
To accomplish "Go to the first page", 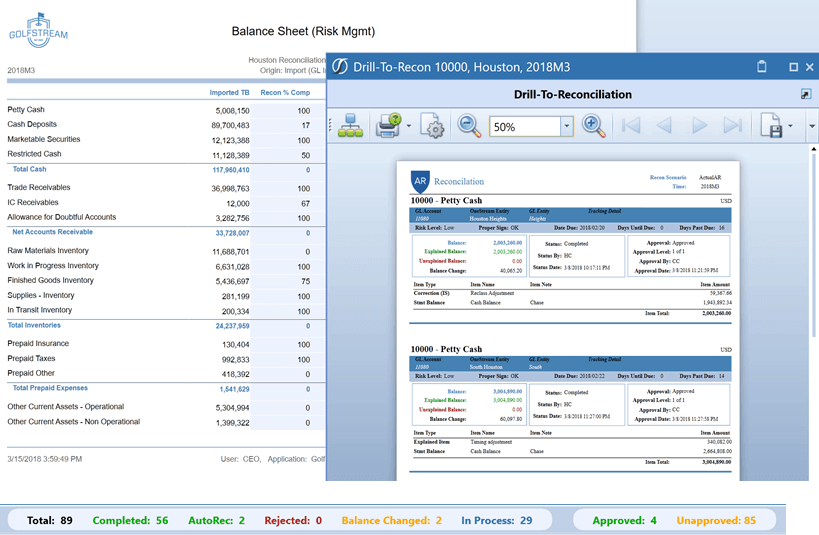I will coord(631,126).
